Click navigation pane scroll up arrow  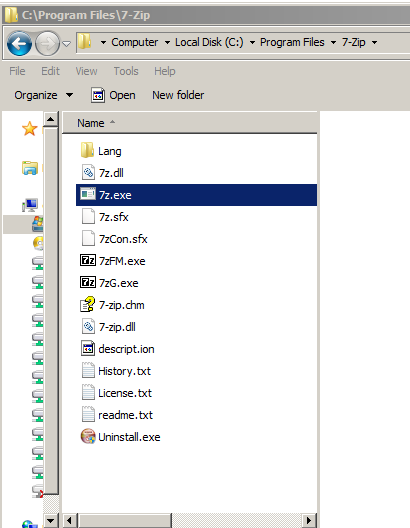51,119
